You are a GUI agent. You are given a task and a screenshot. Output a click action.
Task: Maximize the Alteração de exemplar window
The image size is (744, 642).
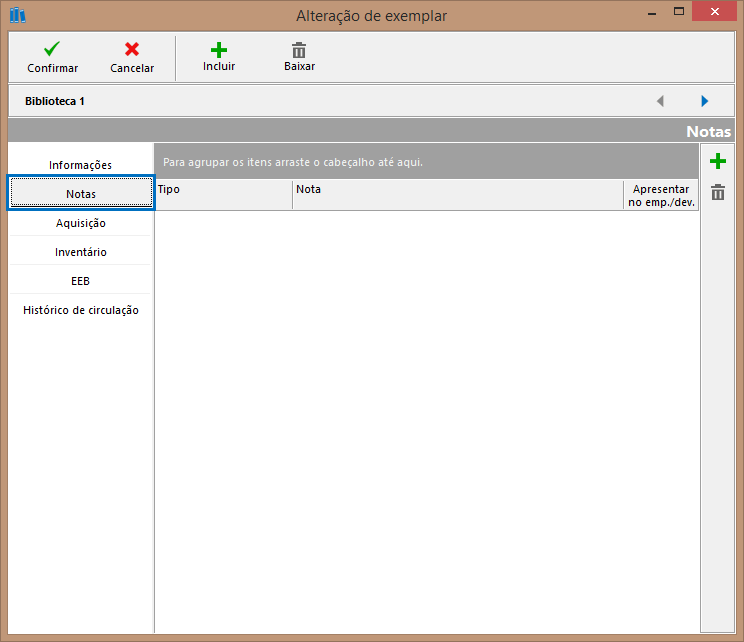pyautogui.click(x=679, y=12)
